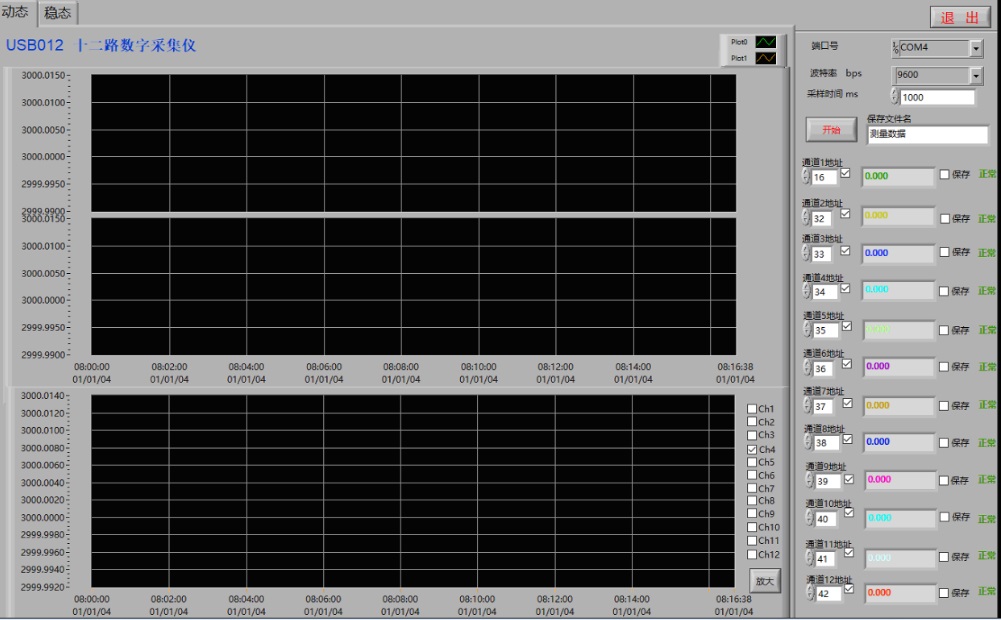
Task: Enable 保存 checkbox for channel 9
Action: click(944, 480)
